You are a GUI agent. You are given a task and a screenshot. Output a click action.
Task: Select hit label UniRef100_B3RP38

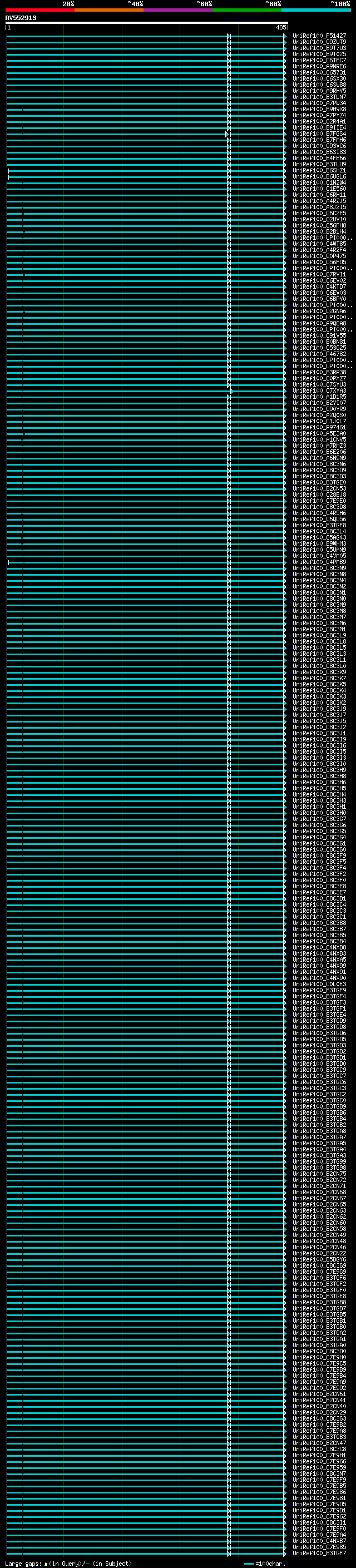pyautogui.click(x=319, y=373)
